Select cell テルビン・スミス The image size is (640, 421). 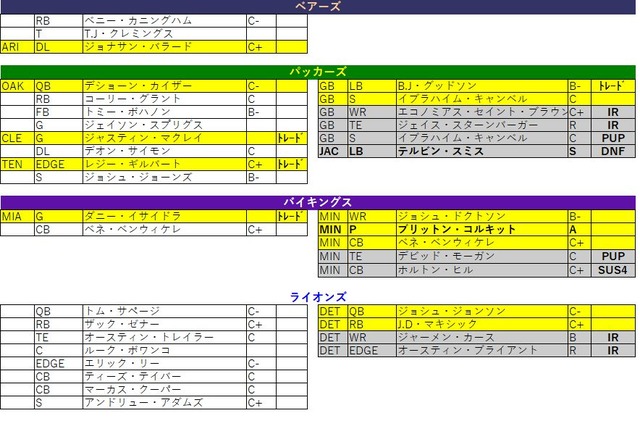tap(482, 151)
